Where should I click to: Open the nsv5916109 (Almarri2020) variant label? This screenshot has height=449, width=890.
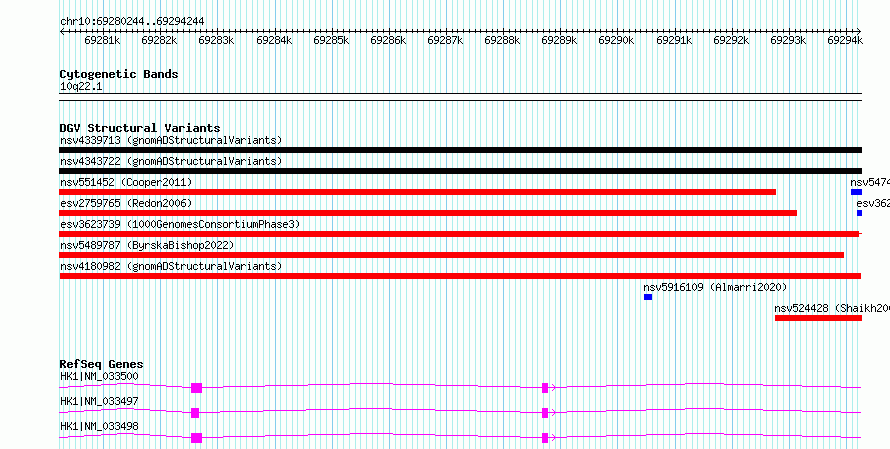click(x=715, y=287)
